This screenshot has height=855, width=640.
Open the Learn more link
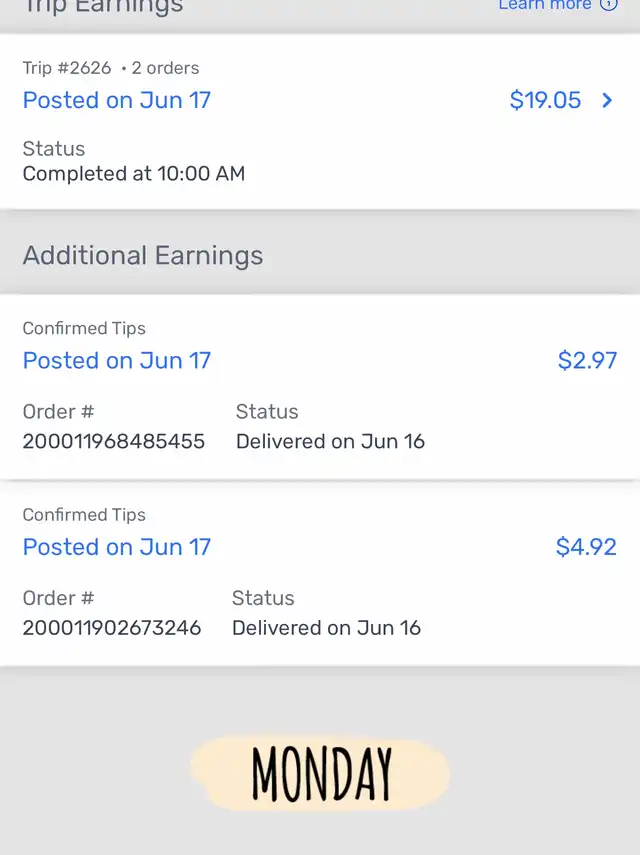(545, 5)
